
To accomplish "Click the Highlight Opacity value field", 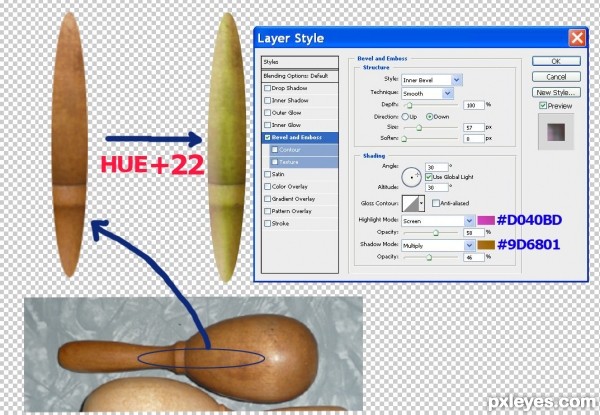I will pyautogui.click(x=474, y=233).
